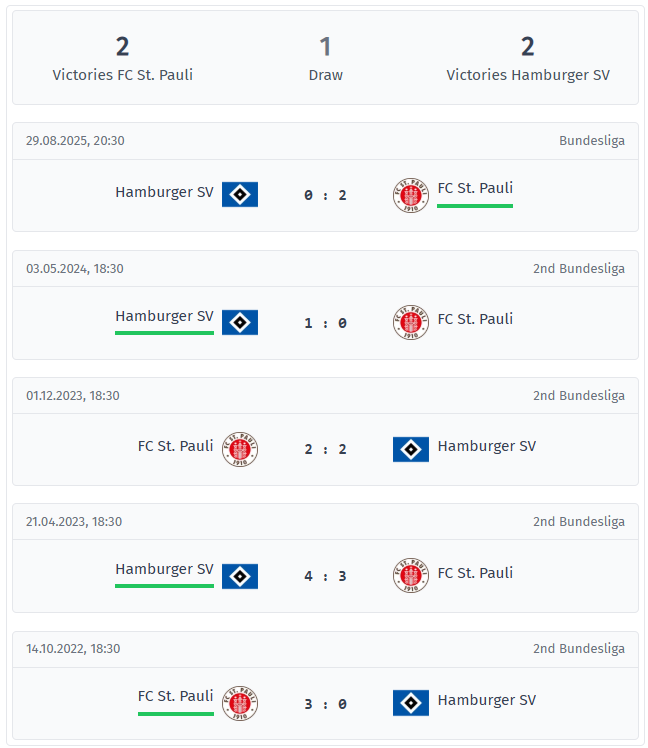Click FC St. Pauli crest in 14.10.2022 match
Screen dimensions: 648x748
tap(240, 703)
